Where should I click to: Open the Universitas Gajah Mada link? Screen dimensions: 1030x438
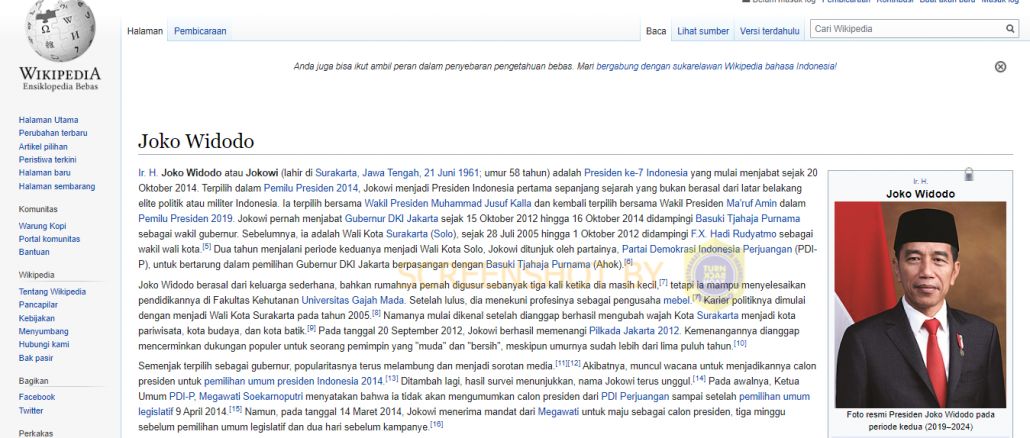[353, 300]
